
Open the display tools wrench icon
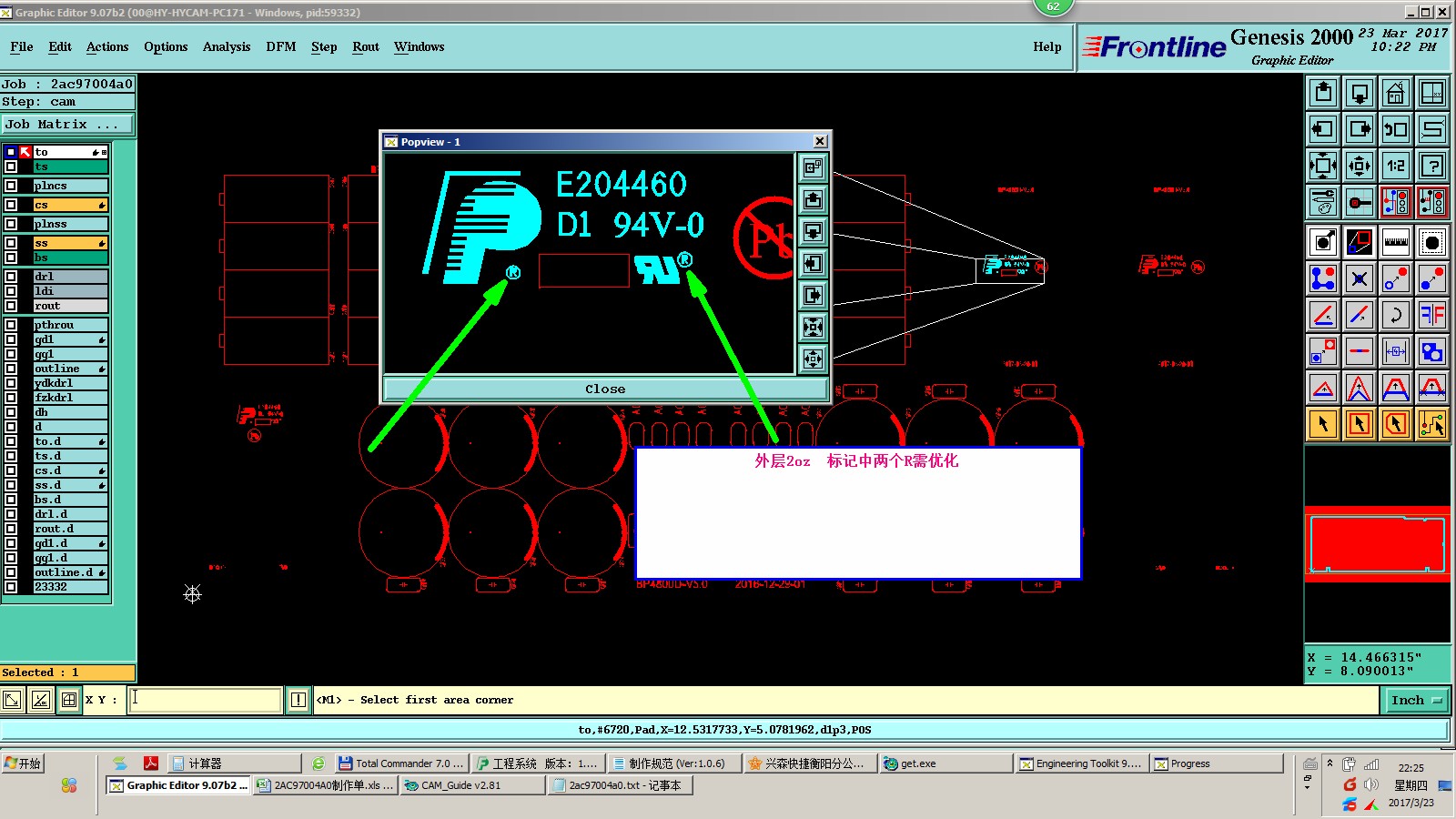tap(1323, 202)
